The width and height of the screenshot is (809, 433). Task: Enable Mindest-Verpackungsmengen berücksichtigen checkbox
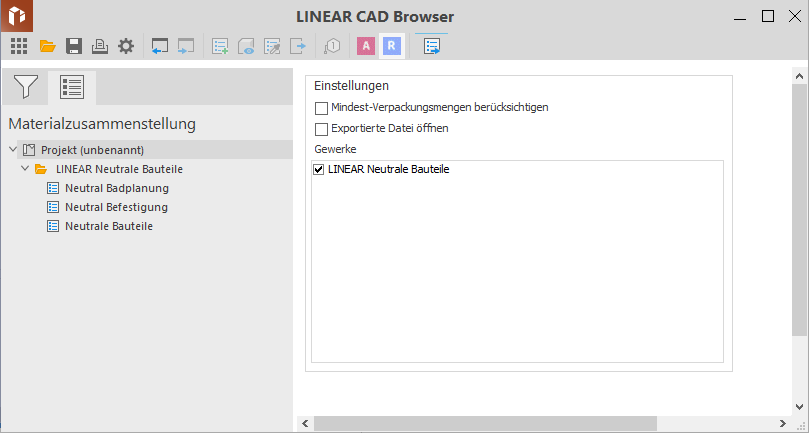pos(321,108)
